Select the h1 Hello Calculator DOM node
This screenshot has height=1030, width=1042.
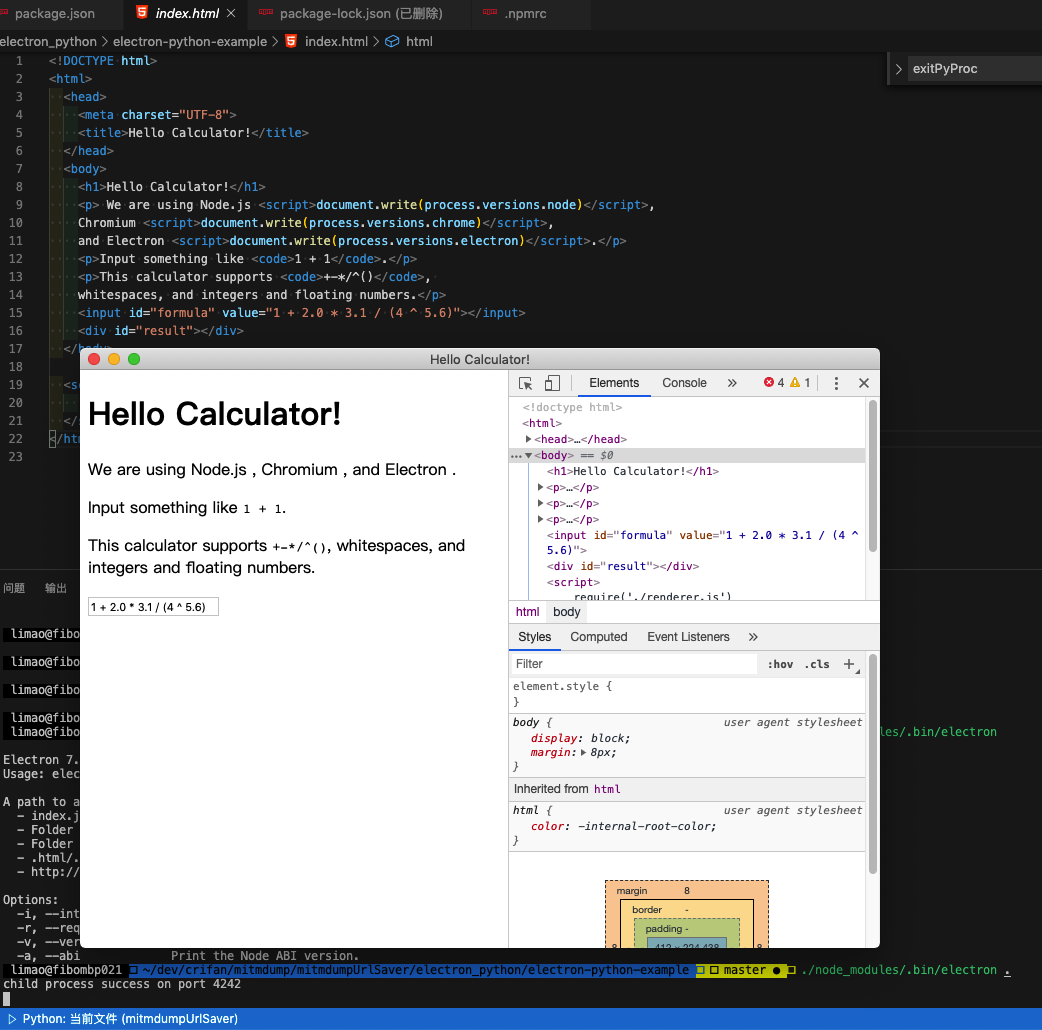633,471
